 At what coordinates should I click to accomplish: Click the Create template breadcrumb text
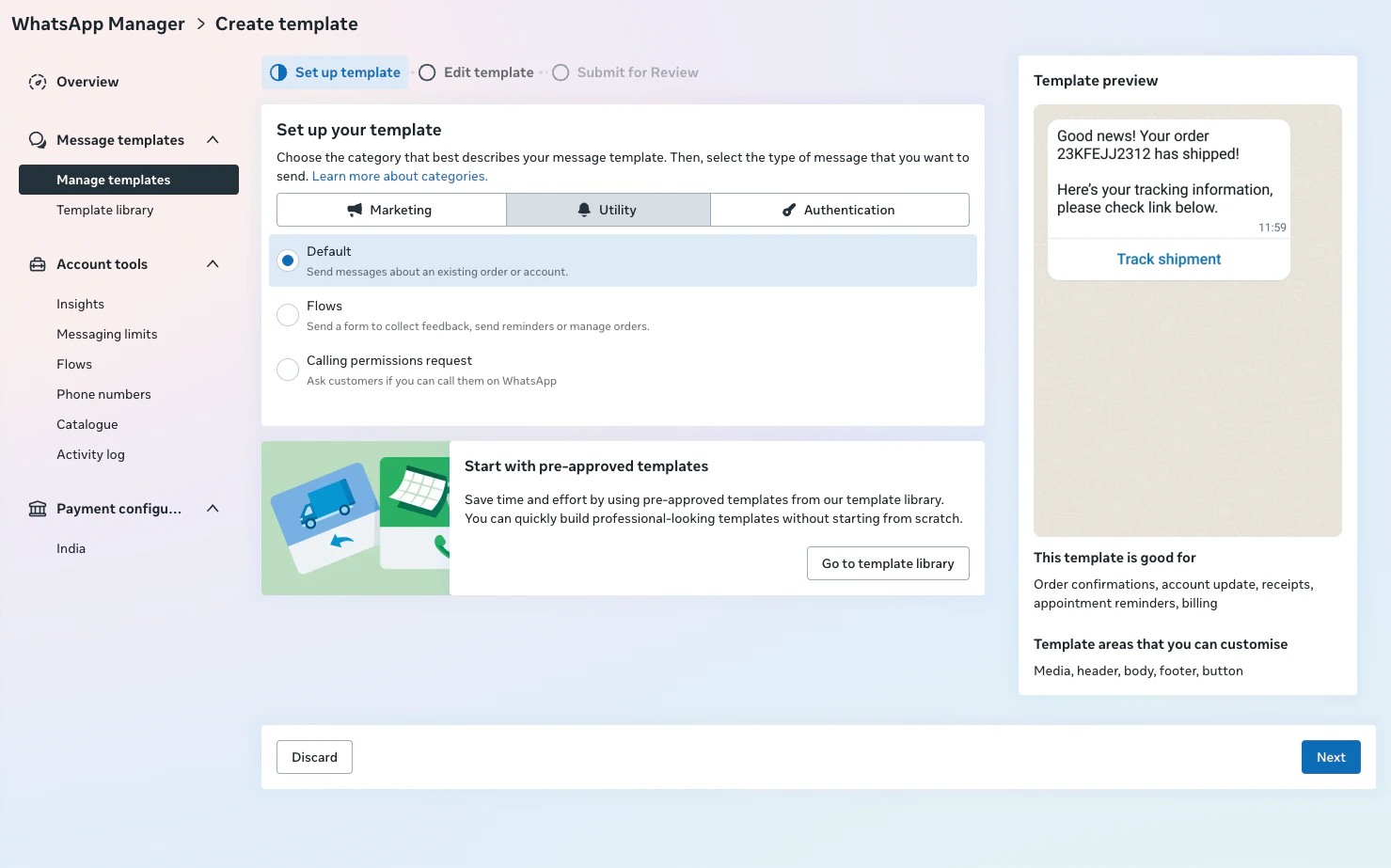[287, 24]
